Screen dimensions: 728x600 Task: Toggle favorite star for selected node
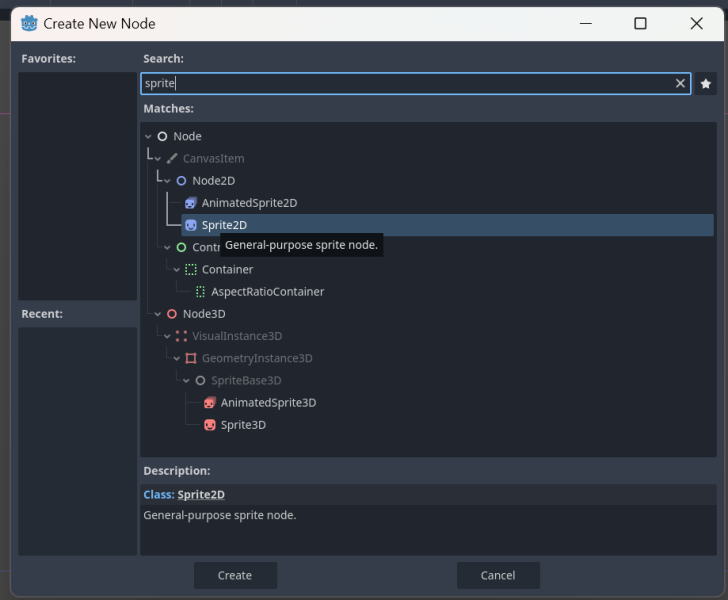pyautogui.click(x=706, y=84)
